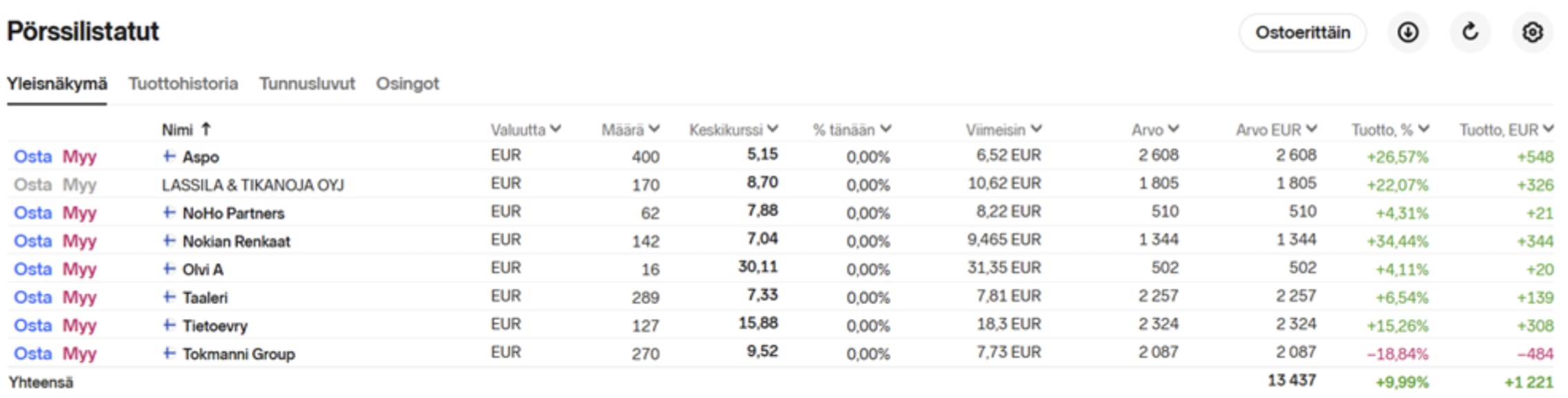
Task: Open the Määrä column dropdown
Action: 654,129
